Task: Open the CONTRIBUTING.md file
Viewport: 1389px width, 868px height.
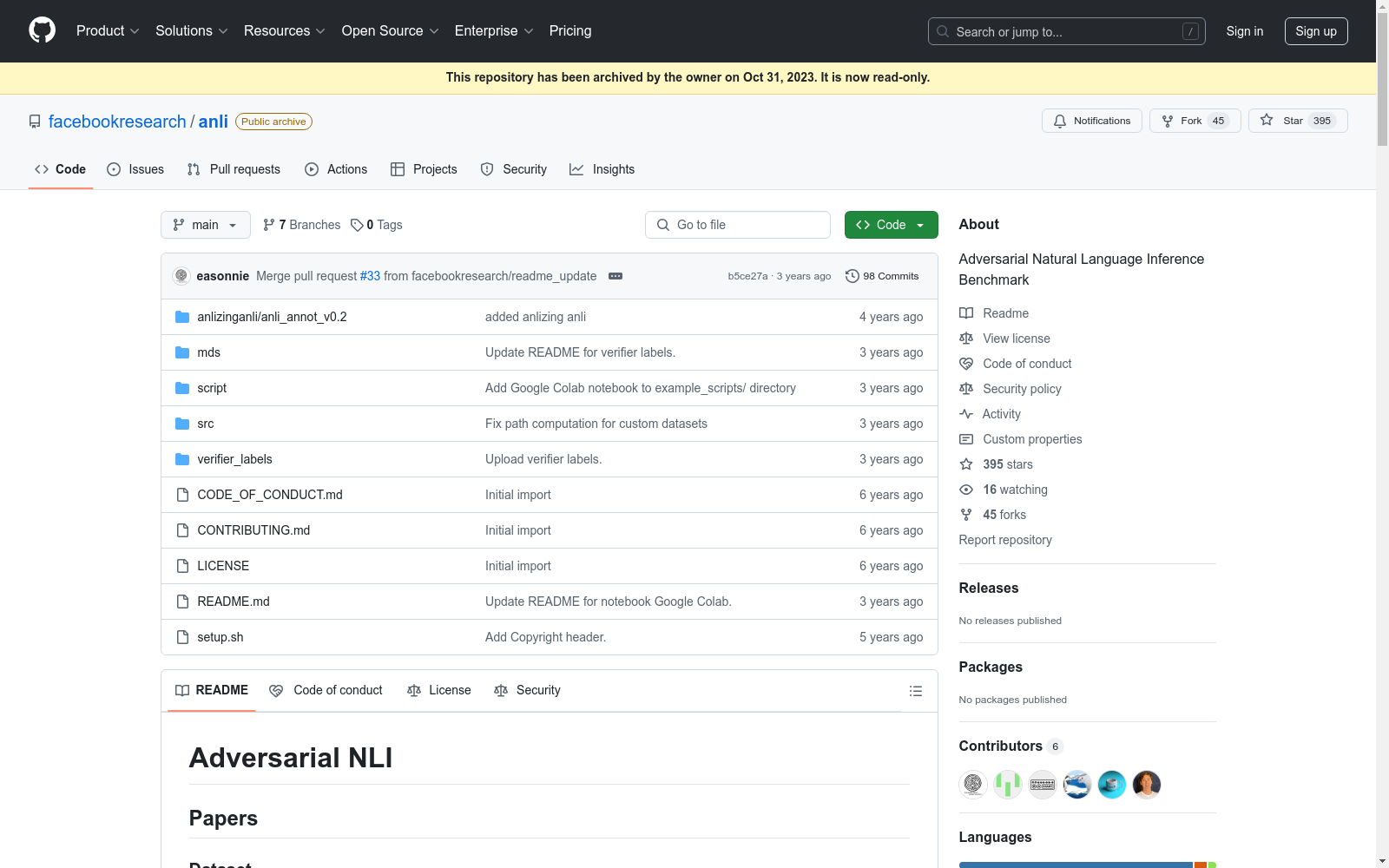Action: click(x=253, y=530)
